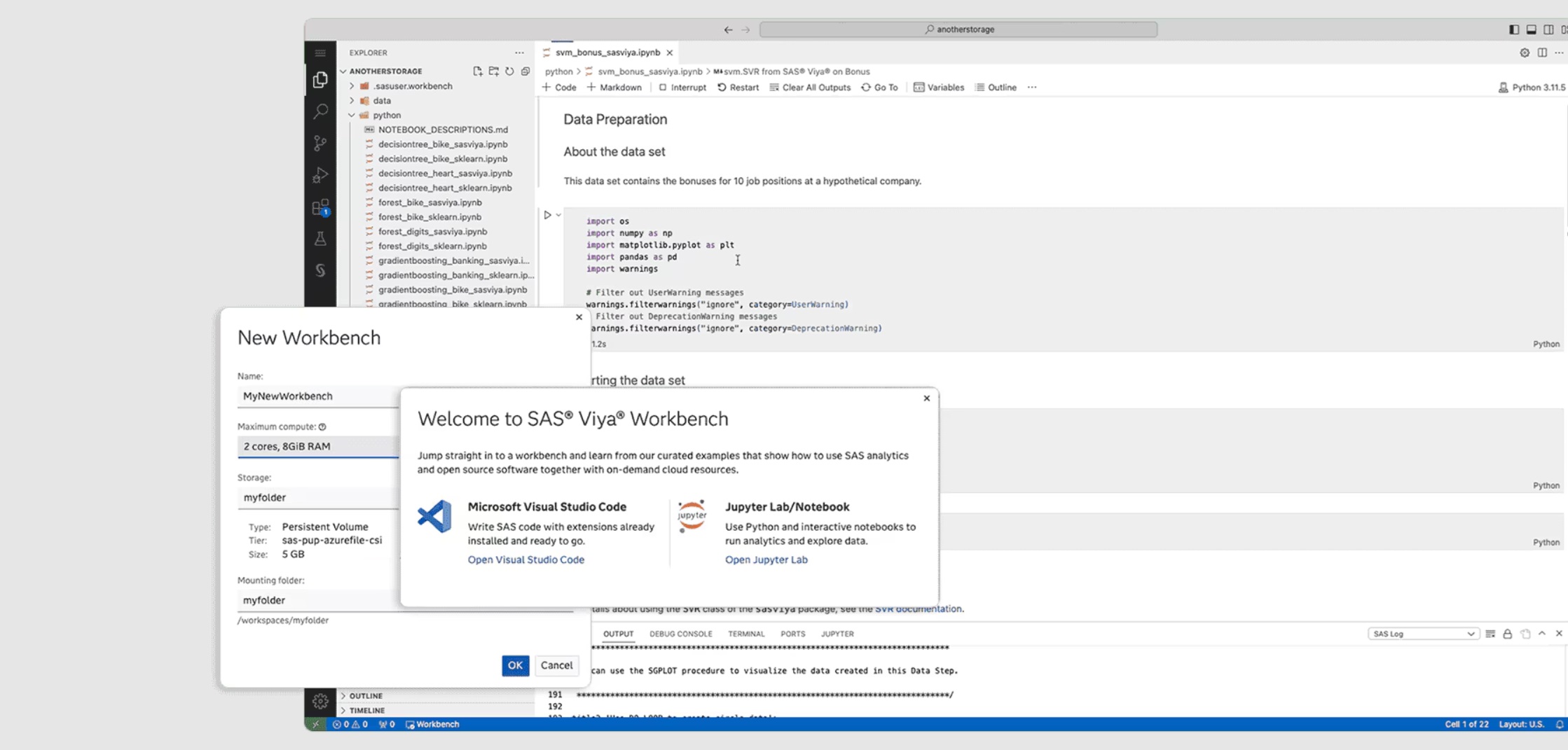Open the Source Control view
1568x750 pixels.
[x=320, y=143]
